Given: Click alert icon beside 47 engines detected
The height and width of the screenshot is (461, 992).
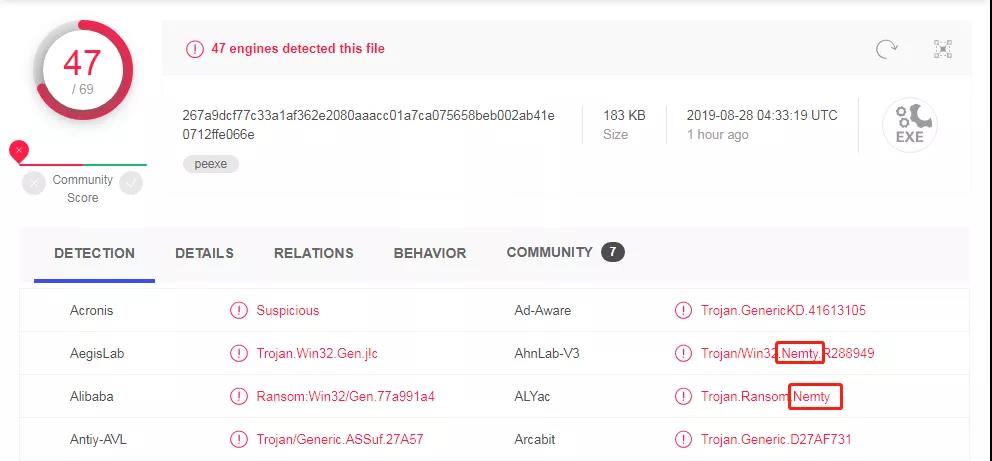Looking at the screenshot, I should (x=195, y=49).
